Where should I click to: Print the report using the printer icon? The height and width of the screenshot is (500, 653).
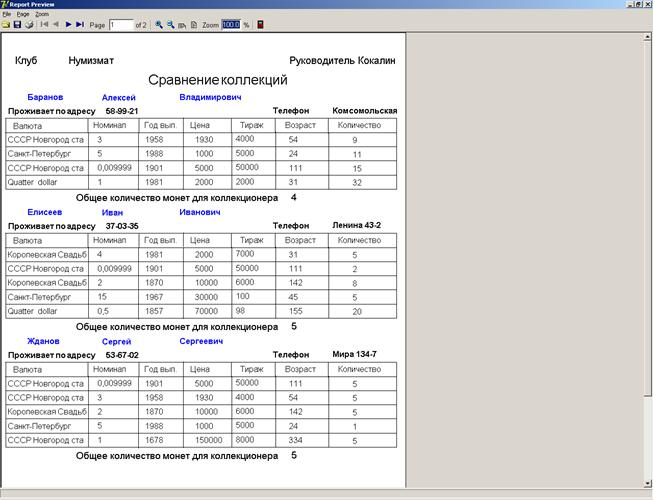(30, 24)
